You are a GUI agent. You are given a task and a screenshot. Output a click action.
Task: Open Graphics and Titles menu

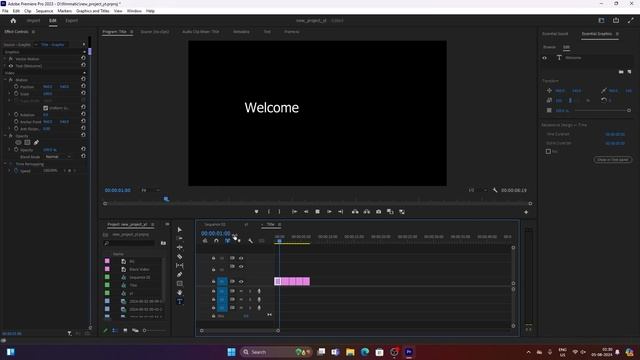93,11
